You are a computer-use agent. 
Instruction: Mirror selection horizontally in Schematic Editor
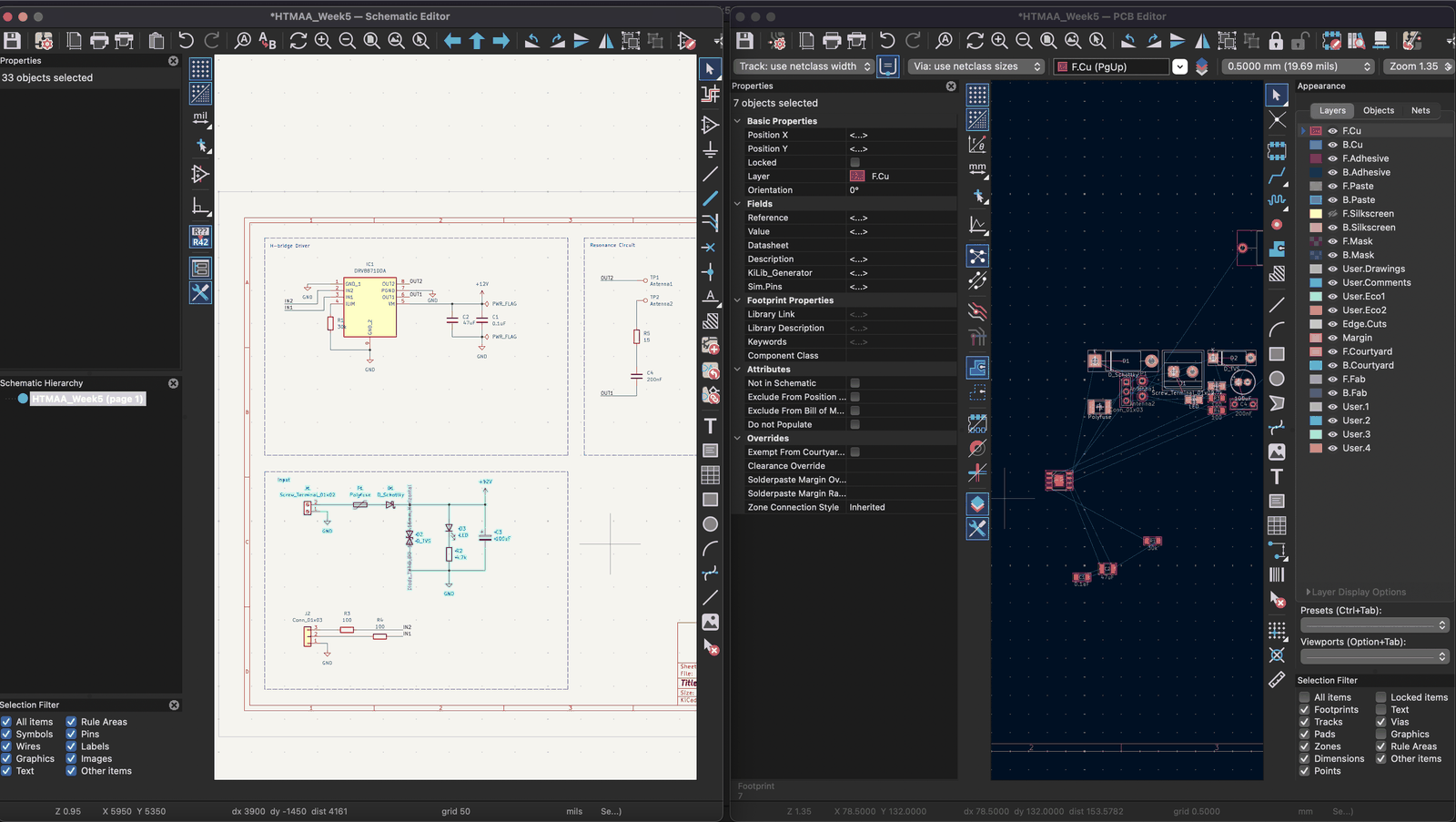(606, 41)
